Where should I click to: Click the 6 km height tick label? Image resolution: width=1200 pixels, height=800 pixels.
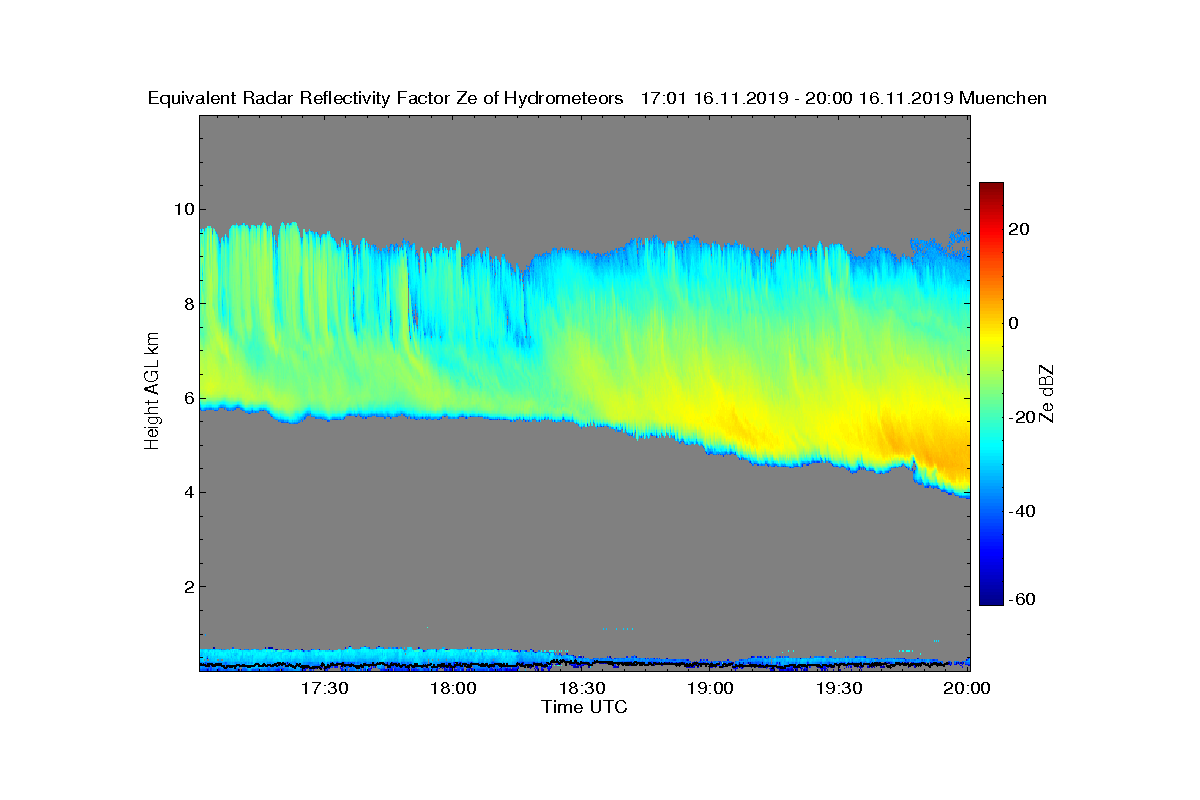[188, 398]
